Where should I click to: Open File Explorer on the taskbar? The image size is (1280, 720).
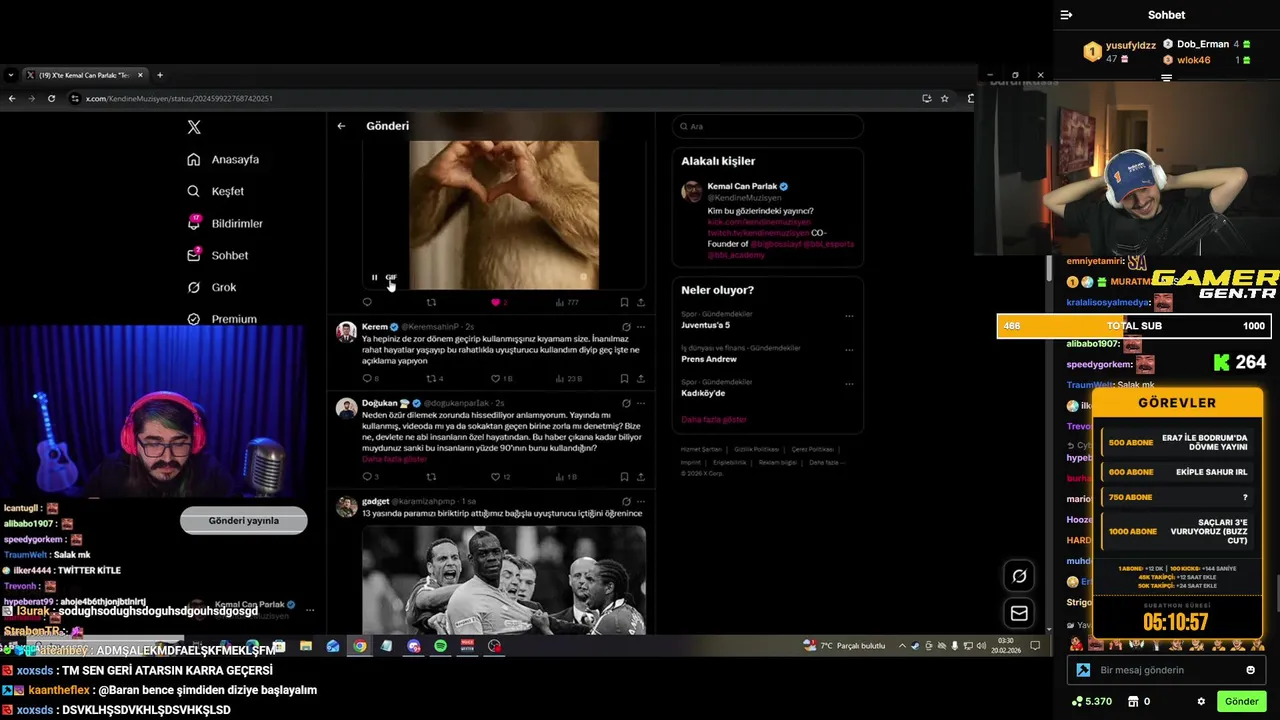[x=305, y=646]
